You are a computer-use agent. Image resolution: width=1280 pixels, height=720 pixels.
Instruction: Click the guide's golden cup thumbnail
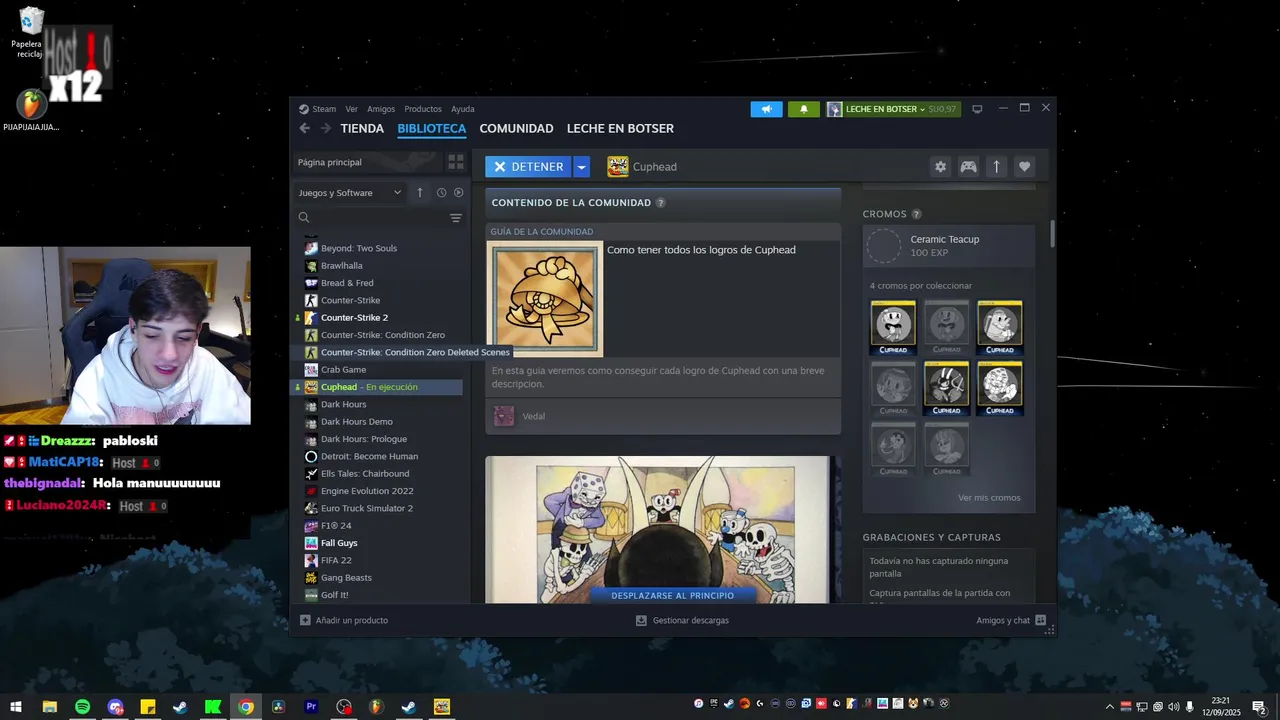click(545, 299)
